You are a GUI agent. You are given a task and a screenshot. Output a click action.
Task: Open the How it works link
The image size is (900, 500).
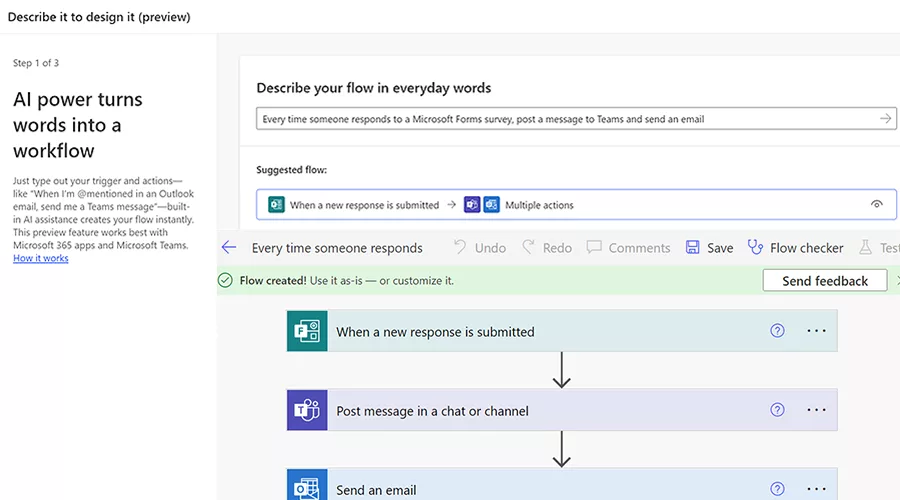pos(41,258)
